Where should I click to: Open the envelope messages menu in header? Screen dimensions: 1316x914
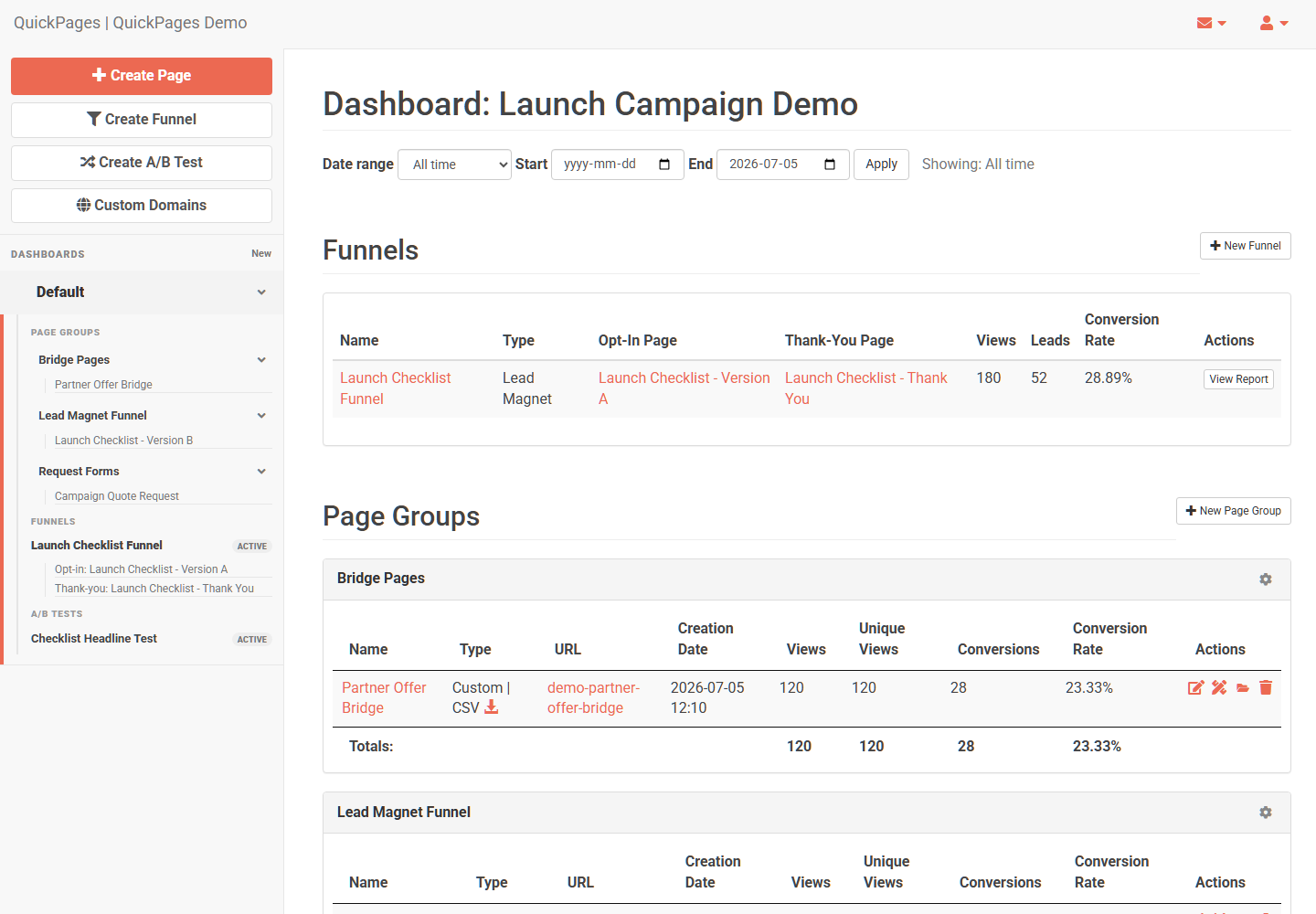click(1211, 23)
